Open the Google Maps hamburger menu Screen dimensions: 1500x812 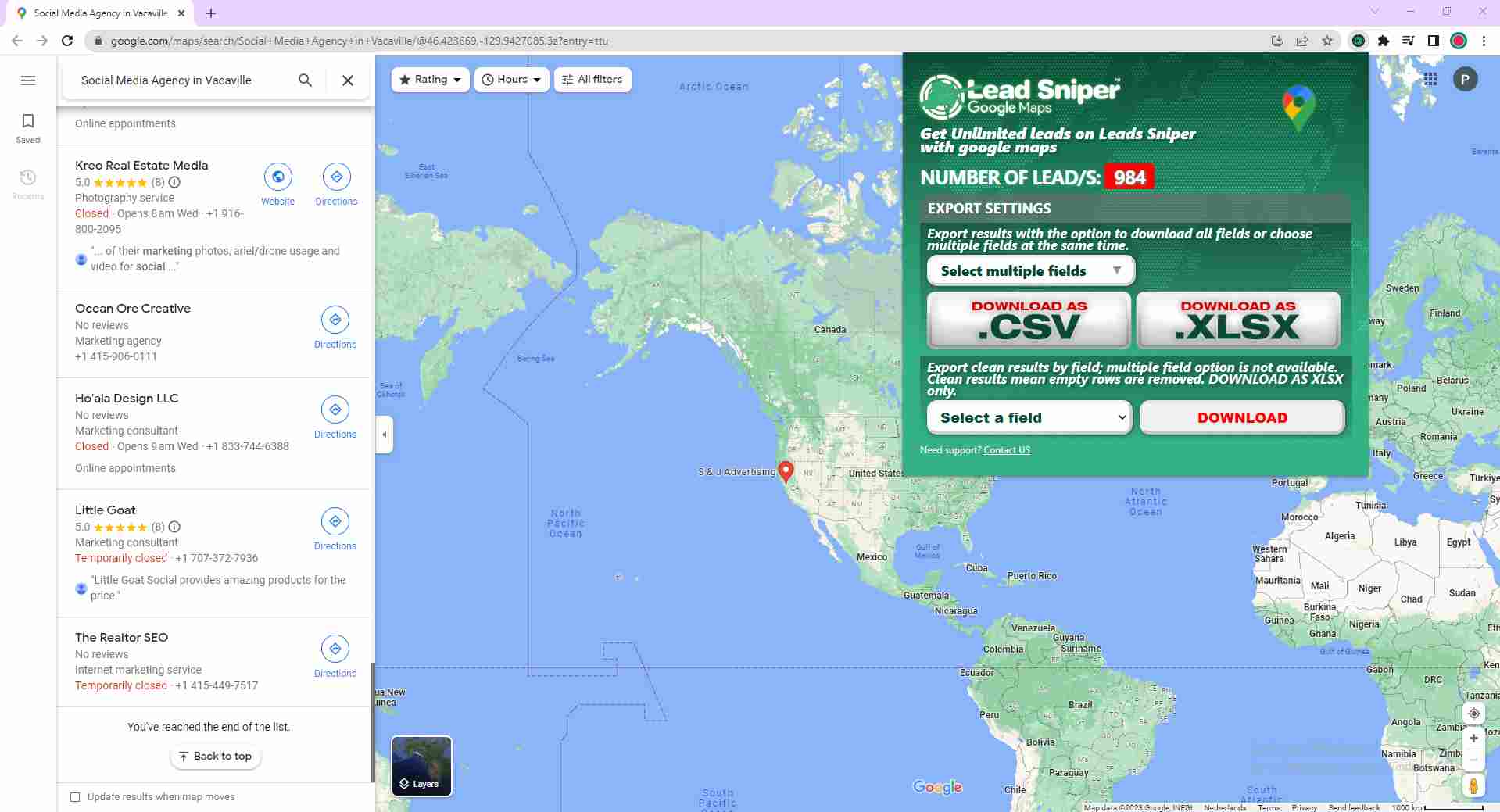[x=28, y=80]
